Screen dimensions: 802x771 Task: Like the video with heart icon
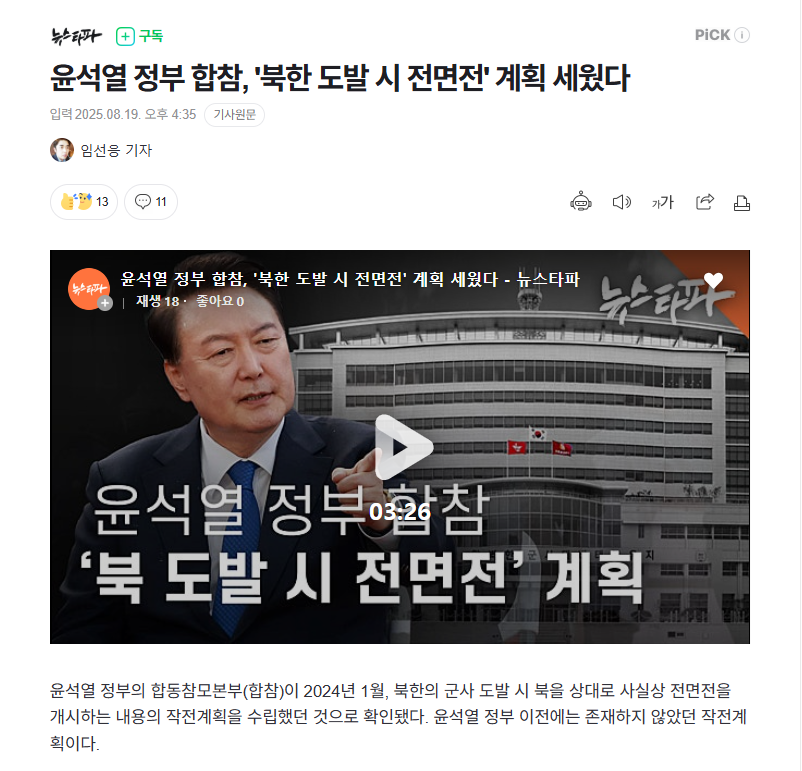pyautogui.click(x=713, y=280)
